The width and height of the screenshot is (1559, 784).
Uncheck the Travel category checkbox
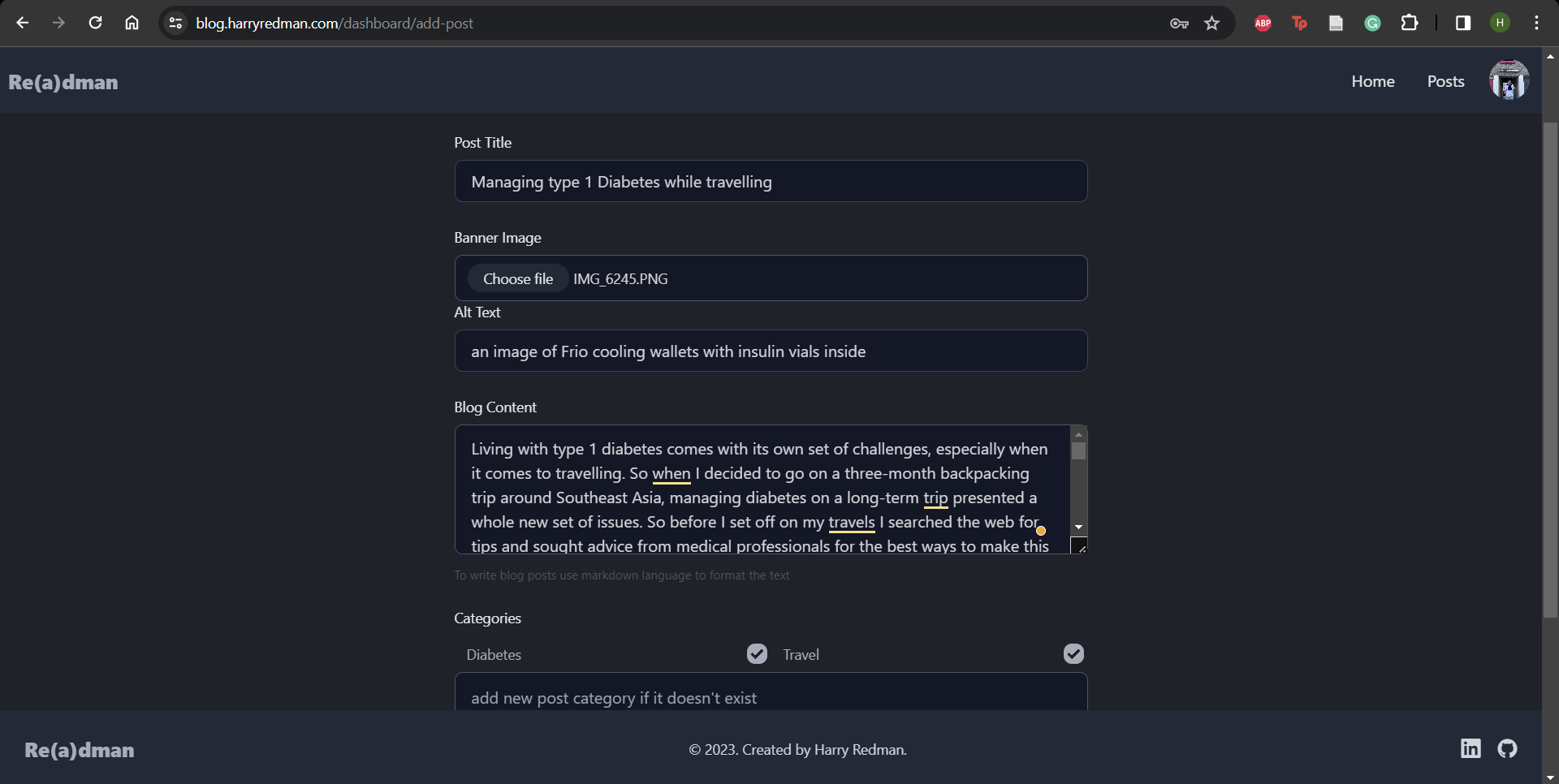coord(1073,653)
